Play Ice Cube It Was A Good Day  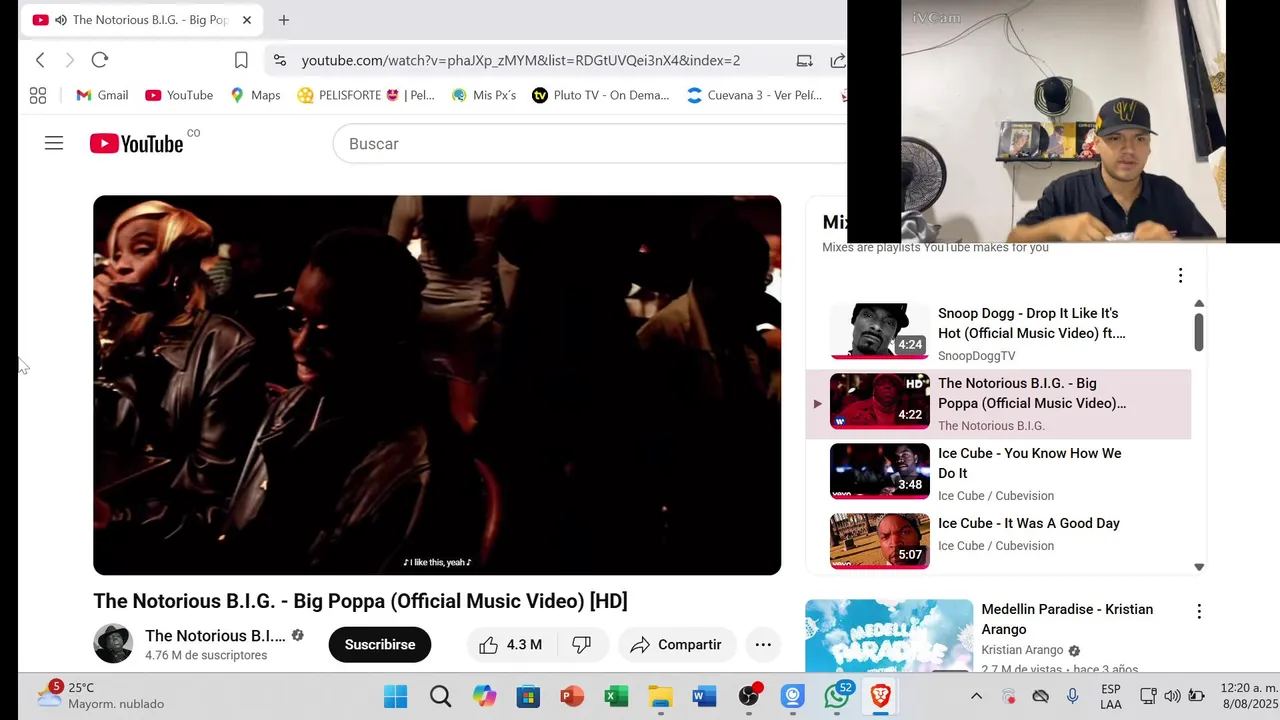(x=1010, y=541)
